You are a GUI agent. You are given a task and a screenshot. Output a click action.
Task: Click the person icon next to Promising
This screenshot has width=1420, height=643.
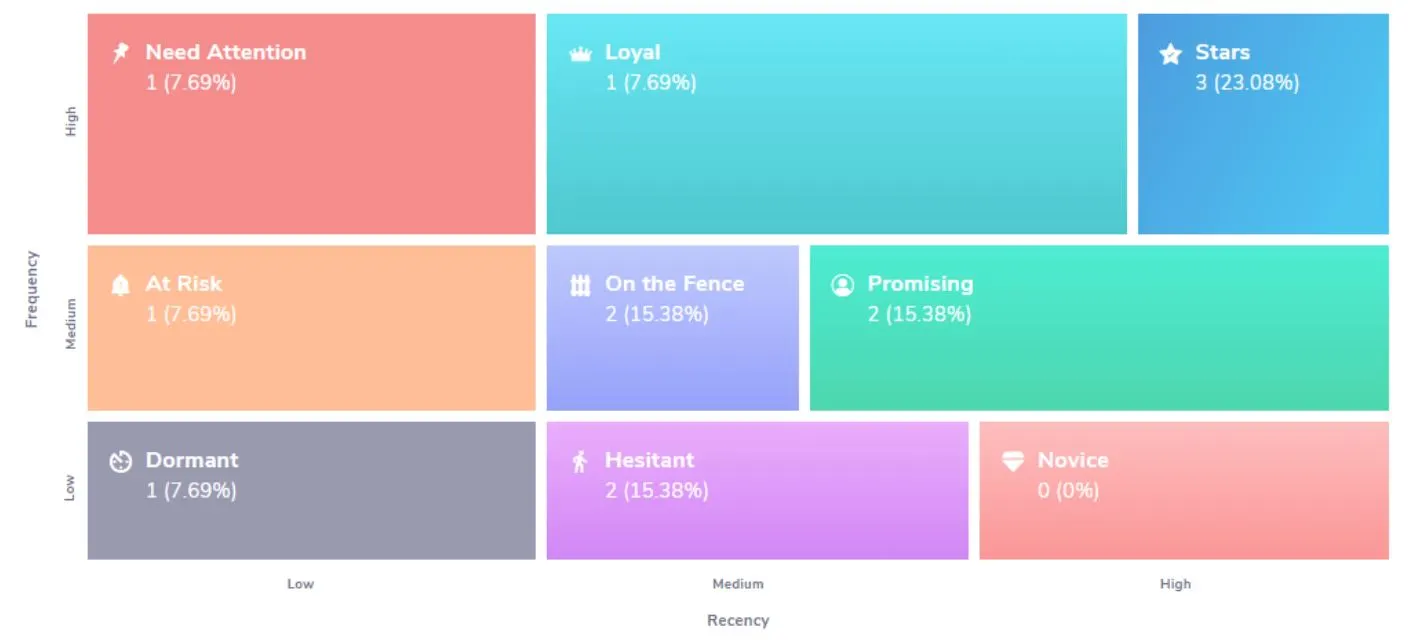coord(843,285)
